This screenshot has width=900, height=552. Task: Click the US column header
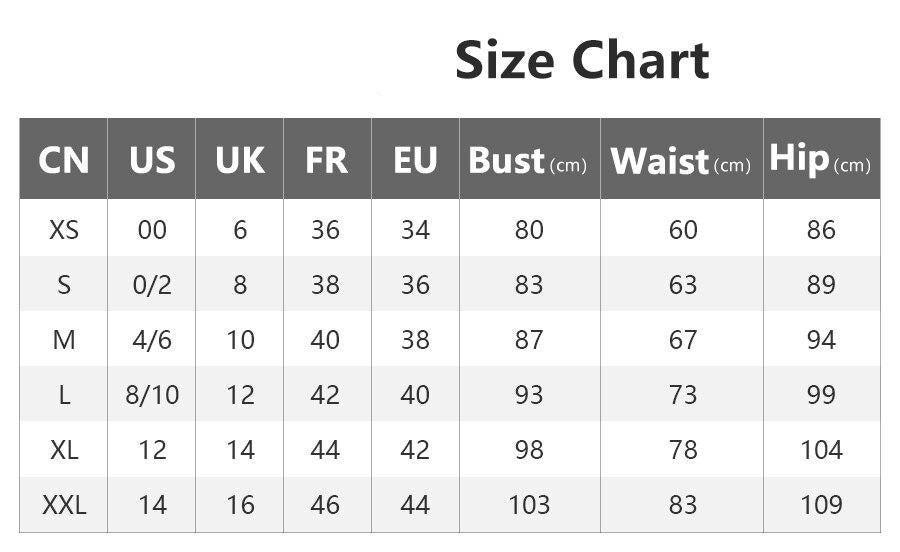[x=152, y=160]
